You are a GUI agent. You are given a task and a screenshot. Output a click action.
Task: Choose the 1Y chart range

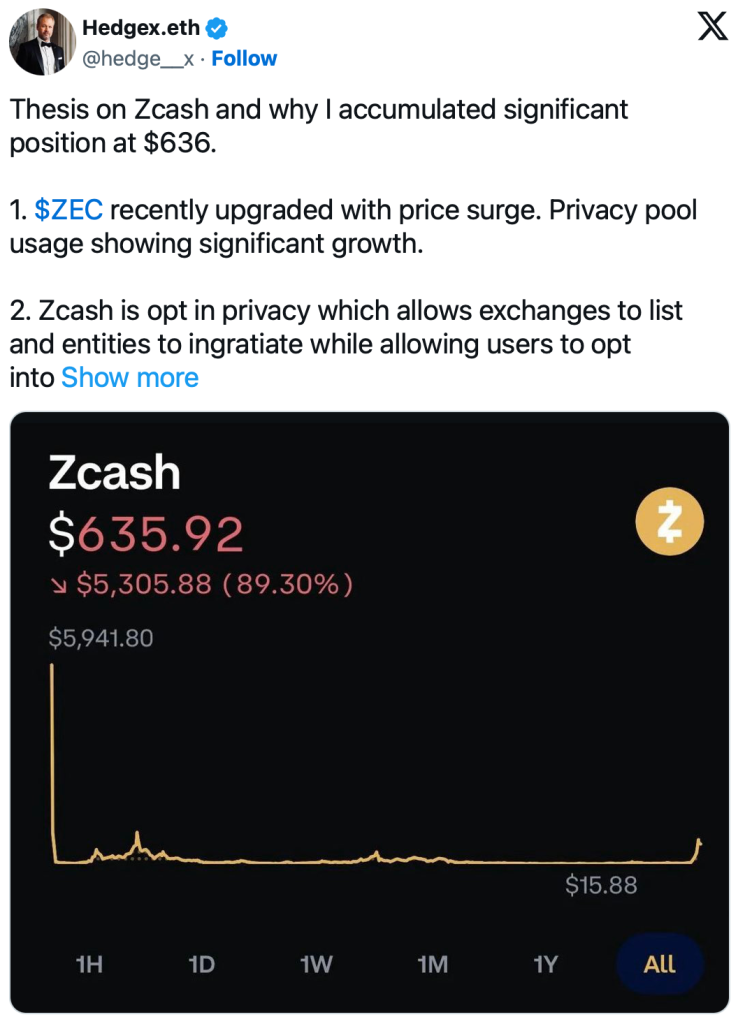click(545, 965)
